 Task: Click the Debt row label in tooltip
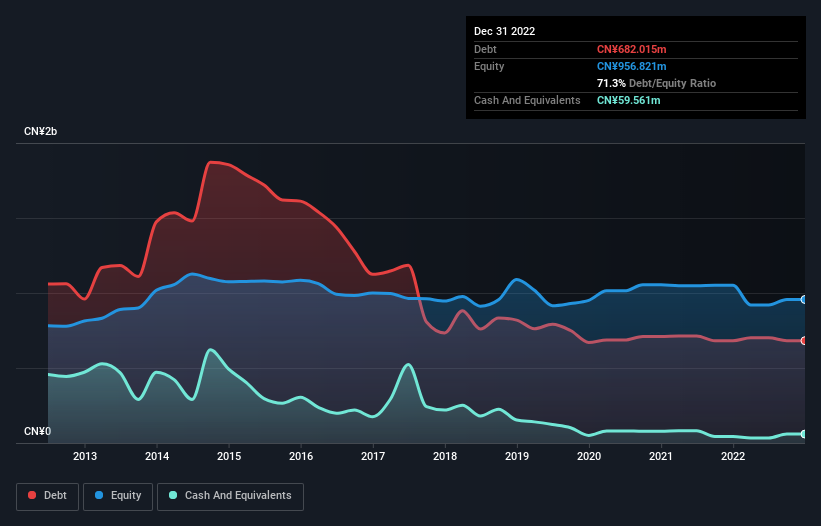pyautogui.click(x=485, y=49)
